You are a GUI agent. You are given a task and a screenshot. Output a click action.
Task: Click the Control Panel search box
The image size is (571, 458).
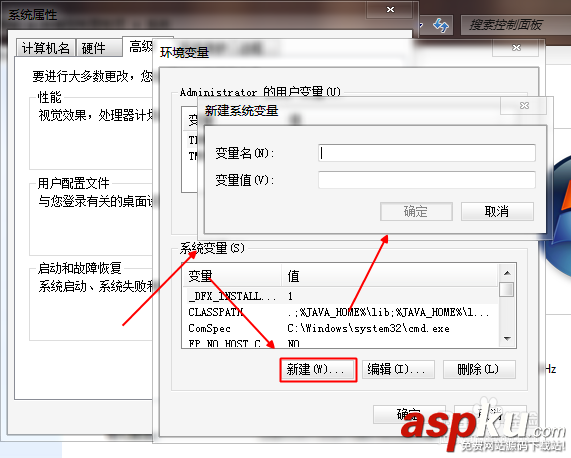(515, 25)
